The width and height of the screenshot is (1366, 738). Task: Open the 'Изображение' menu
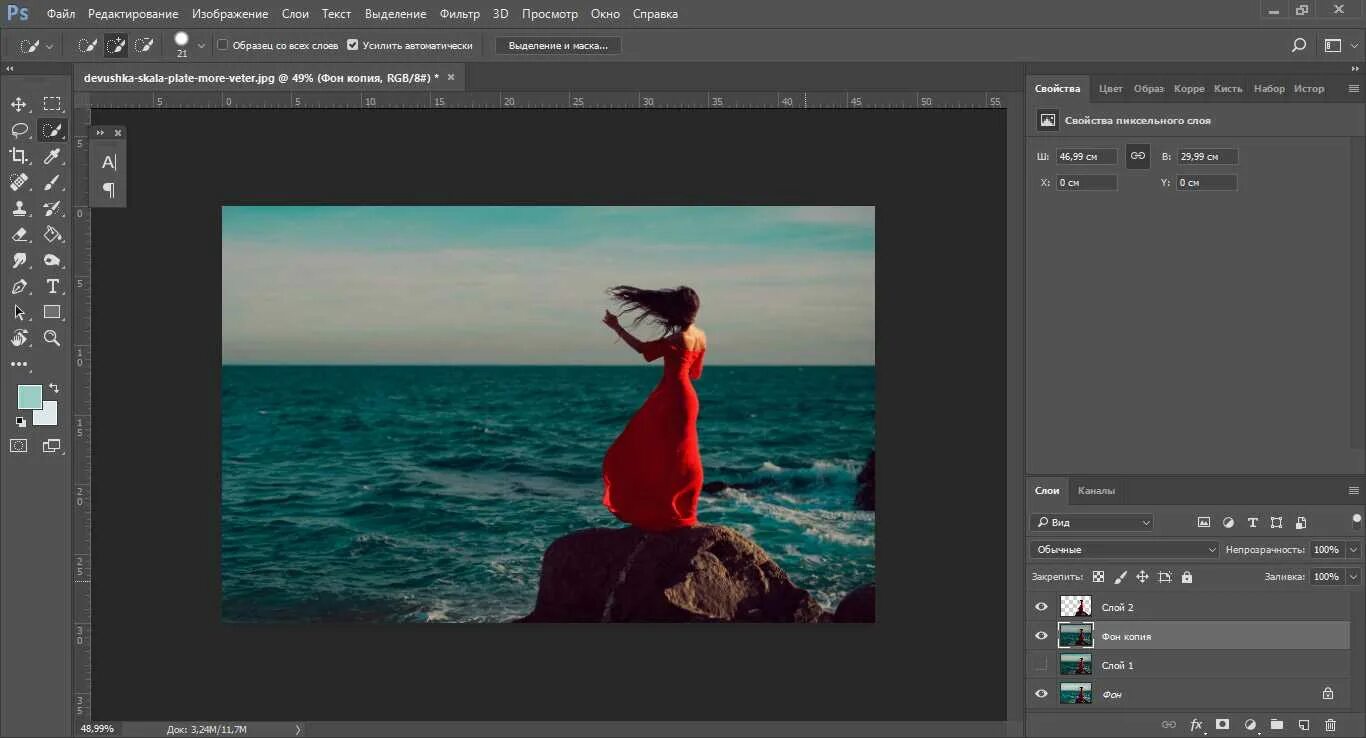coord(230,14)
